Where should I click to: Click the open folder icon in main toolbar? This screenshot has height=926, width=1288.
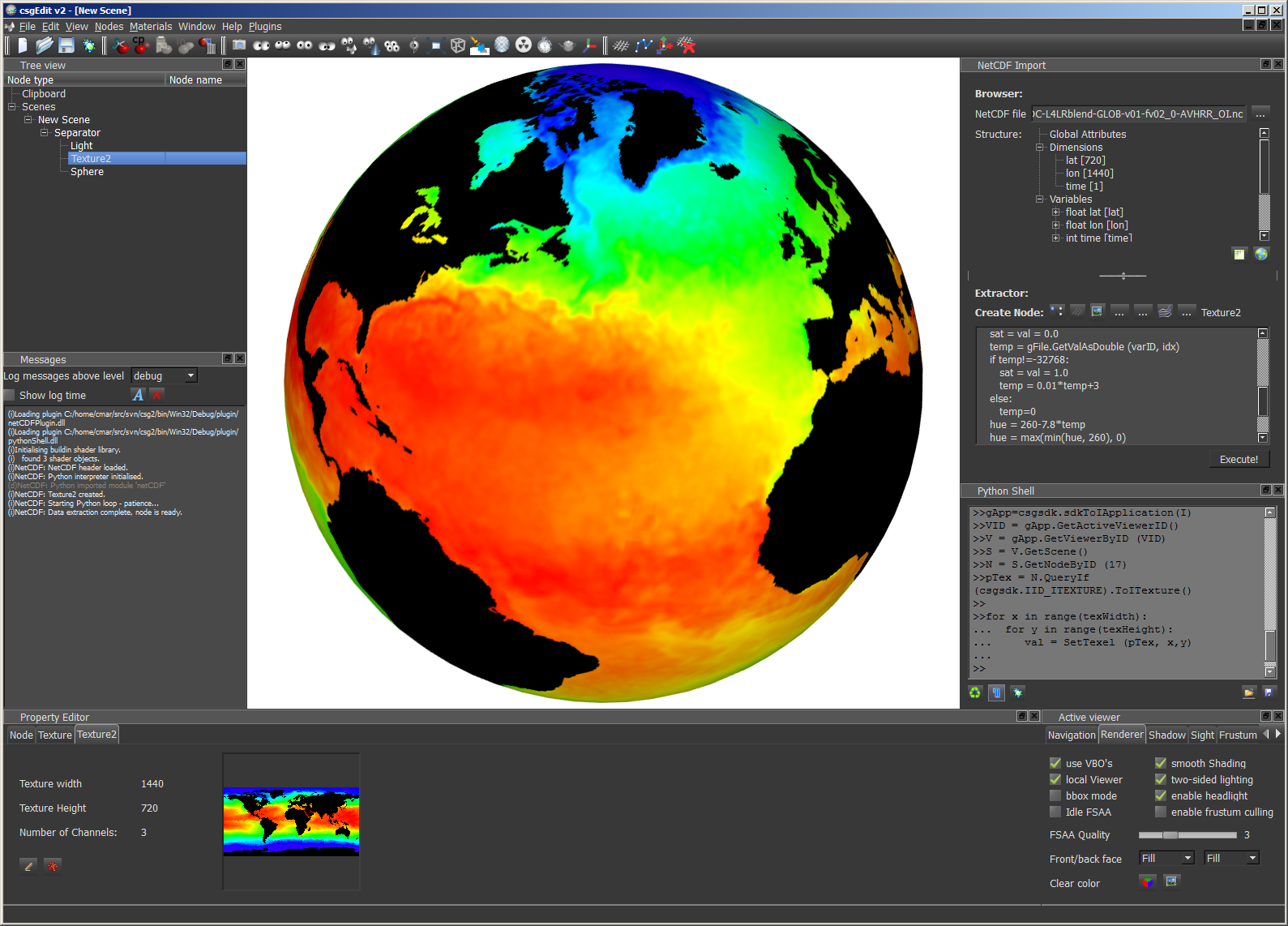point(45,45)
